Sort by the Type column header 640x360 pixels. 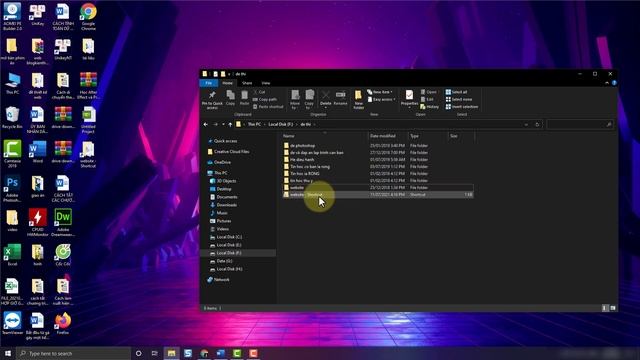coord(427,136)
